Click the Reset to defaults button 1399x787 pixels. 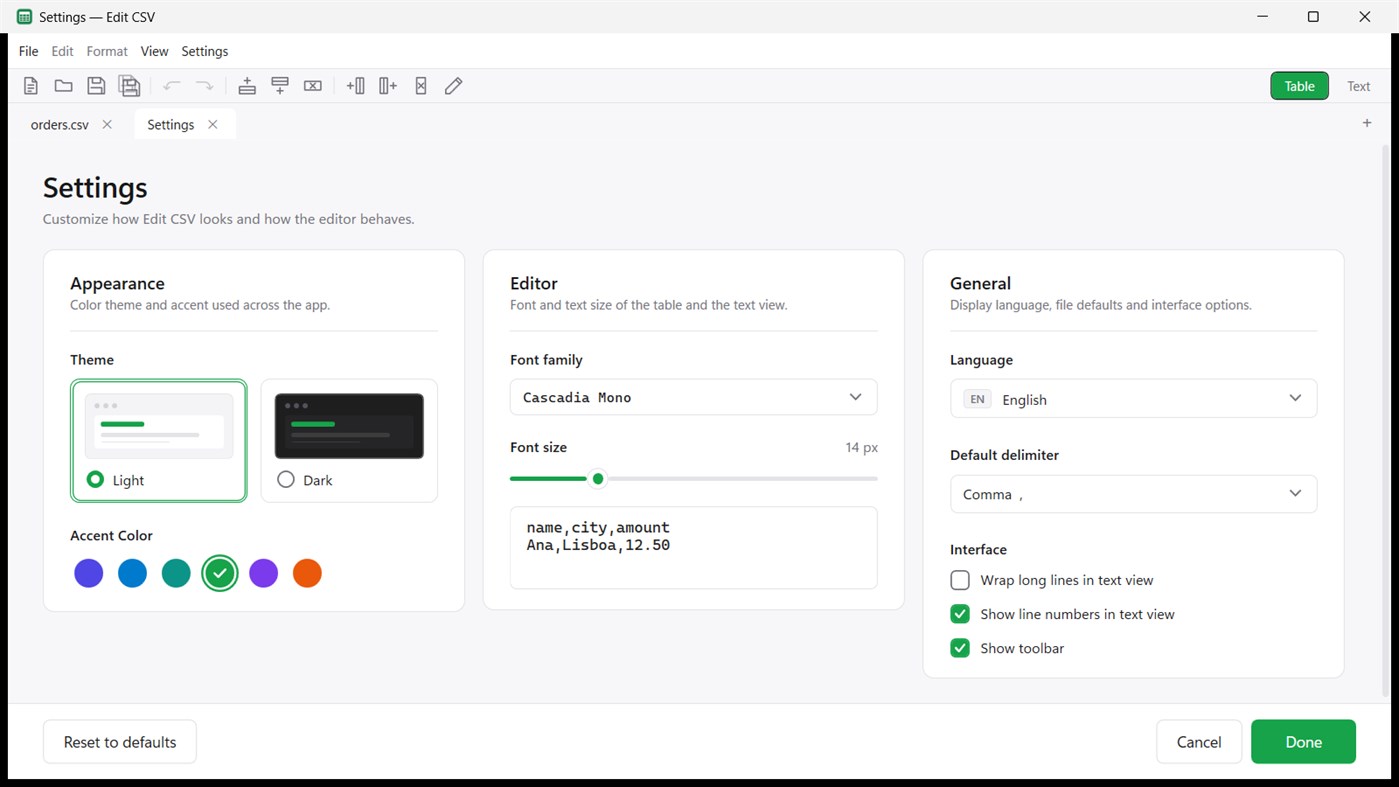coord(120,742)
